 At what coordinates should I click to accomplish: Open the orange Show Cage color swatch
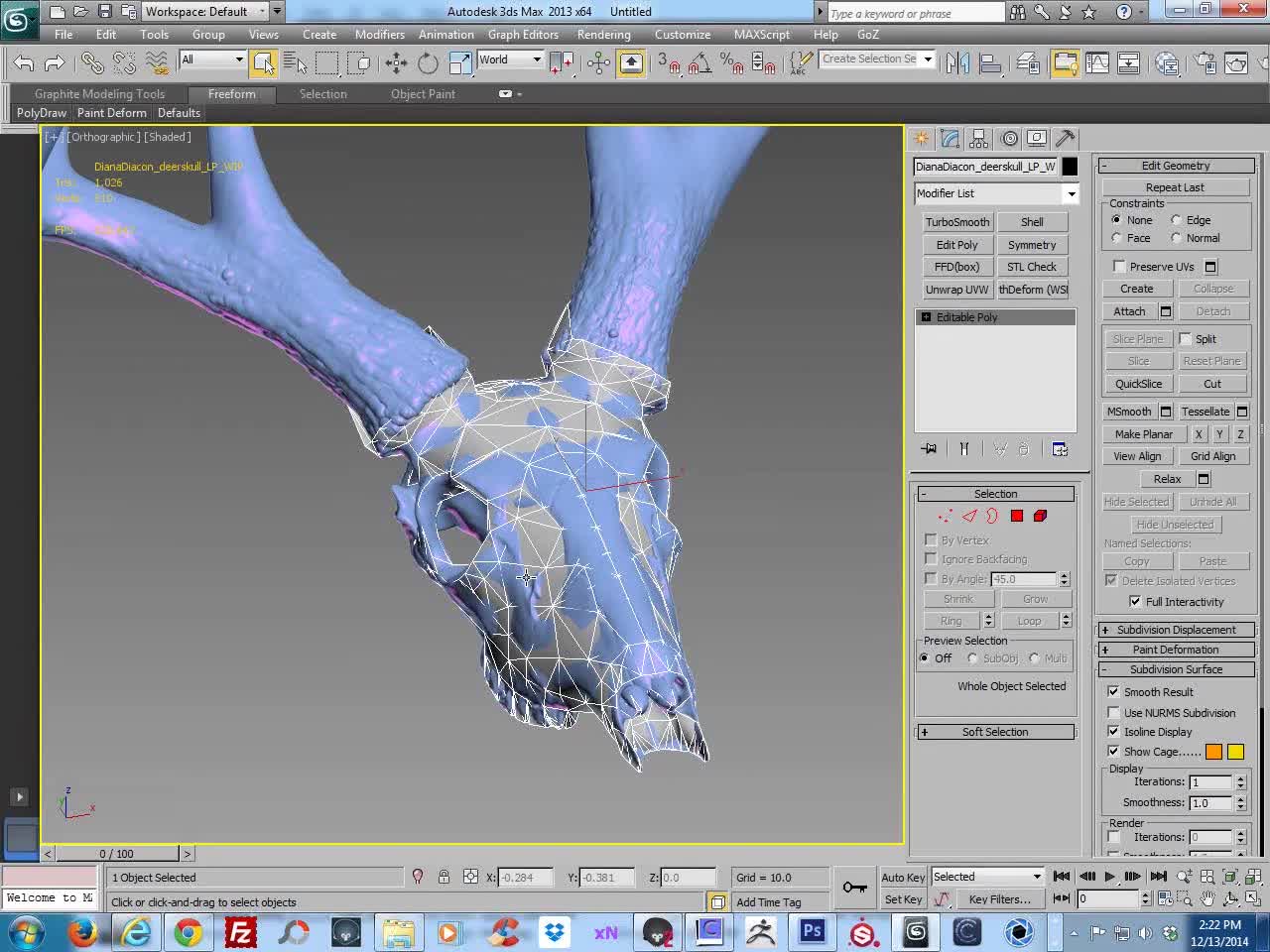[1213, 752]
